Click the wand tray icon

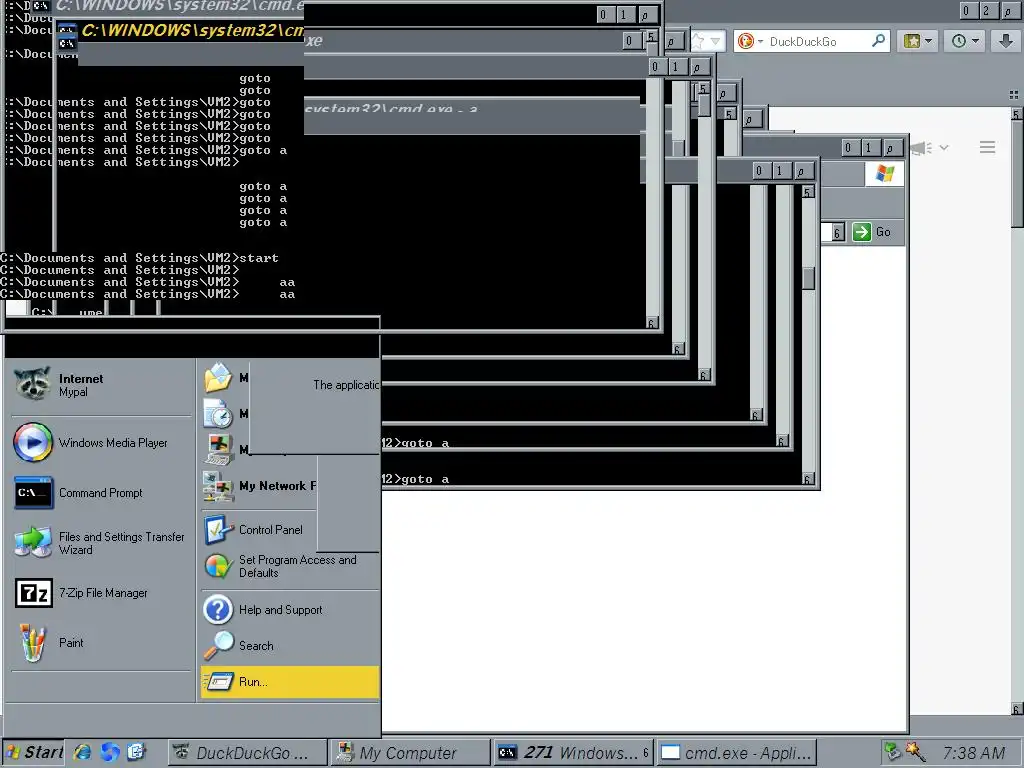916,752
